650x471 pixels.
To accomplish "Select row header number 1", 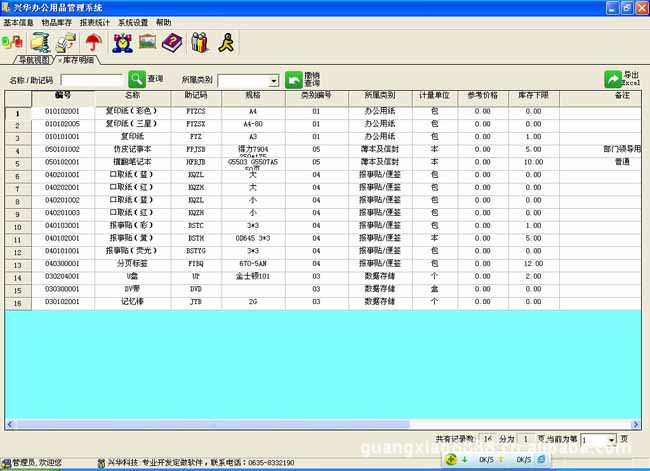I will click(x=18, y=113).
